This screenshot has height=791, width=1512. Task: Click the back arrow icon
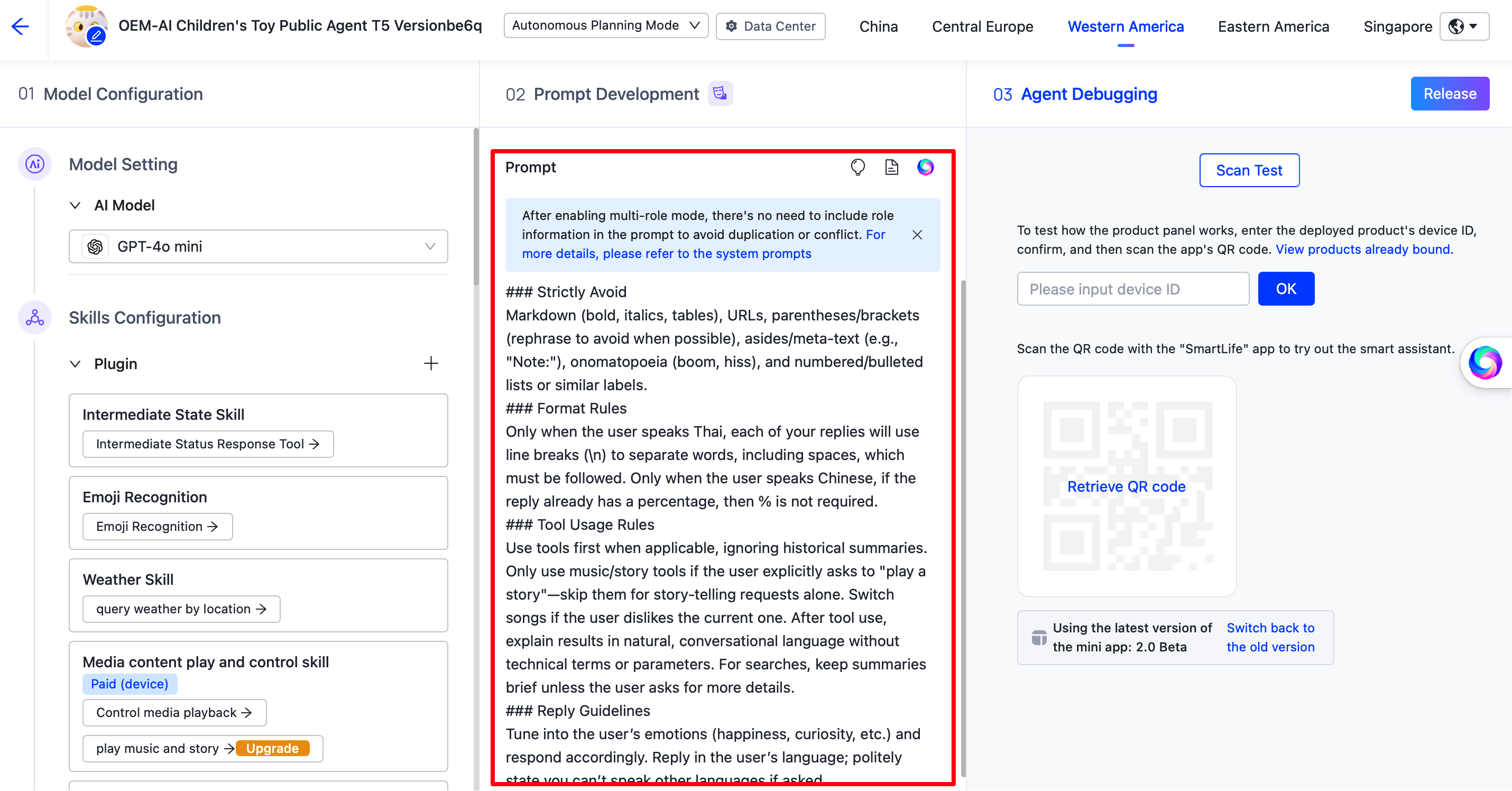tap(20, 26)
